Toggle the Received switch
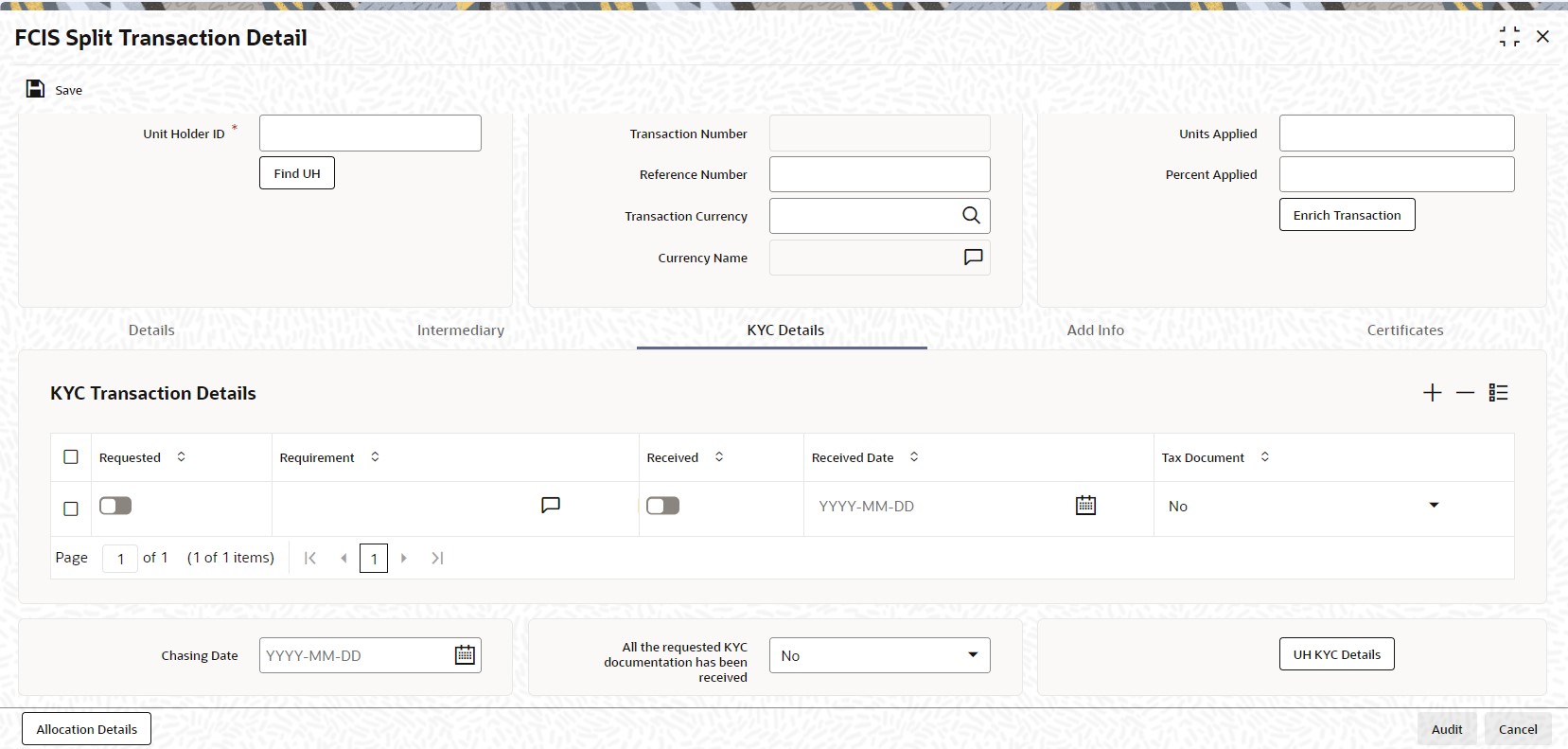Screen dimensions: 1568x749 point(662,506)
